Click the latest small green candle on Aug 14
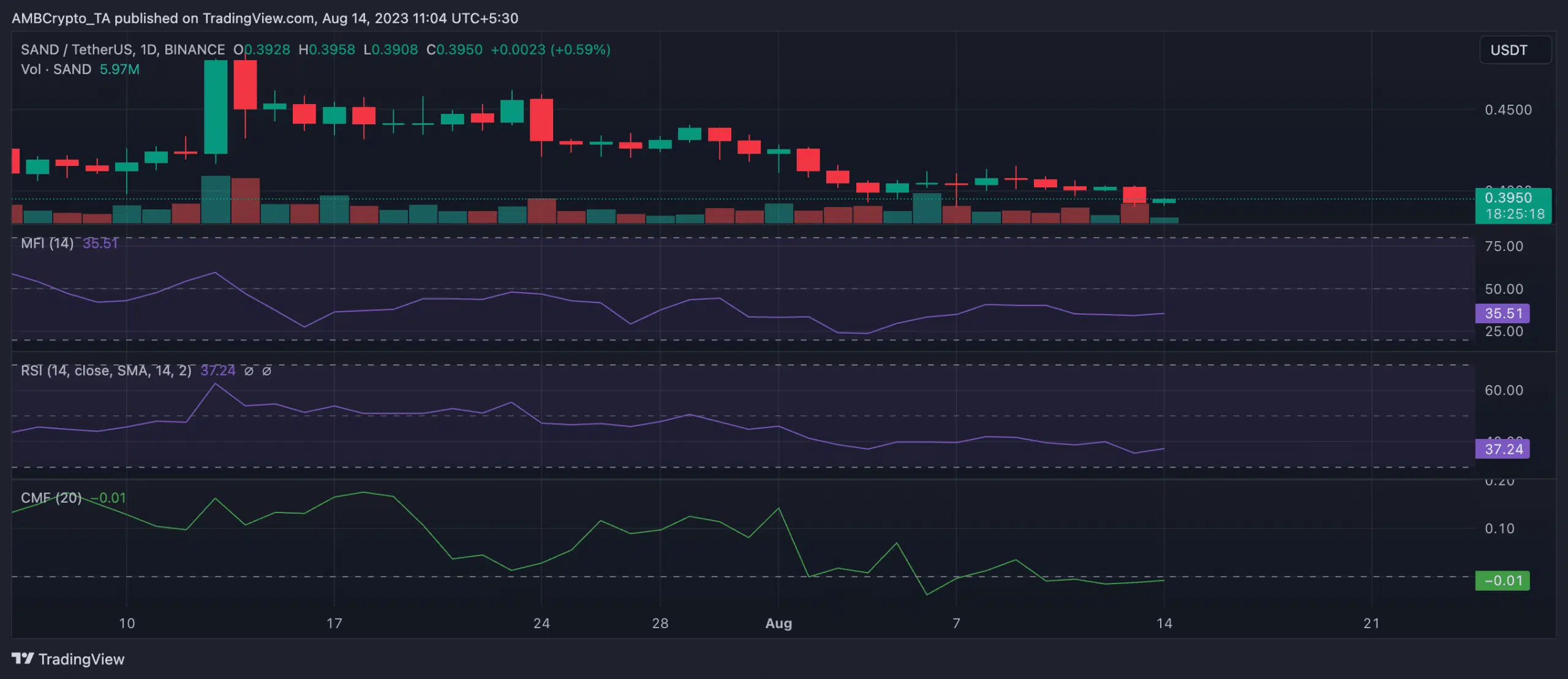Viewport: 1568px width, 679px height. point(1164,201)
